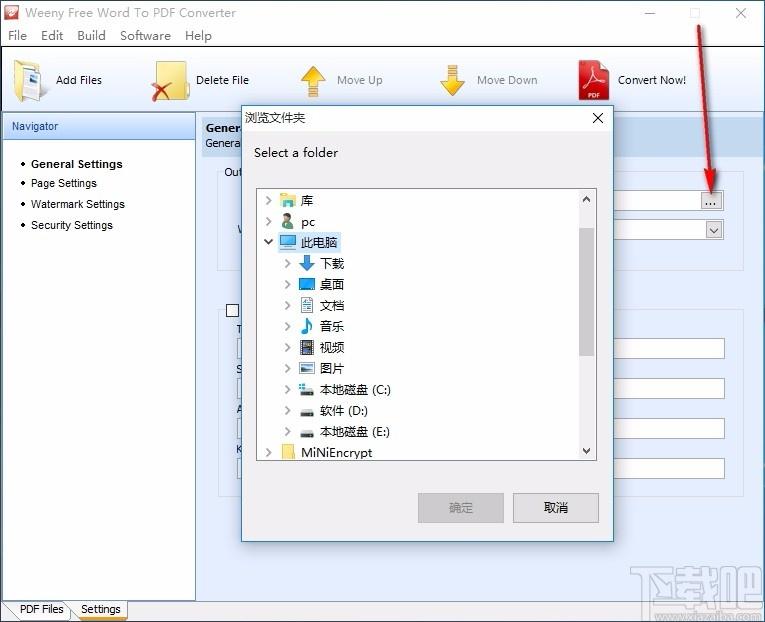Open Watermark Settings in Navigator
Image resolution: width=765 pixels, height=622 pixels.
coord(78,204)
